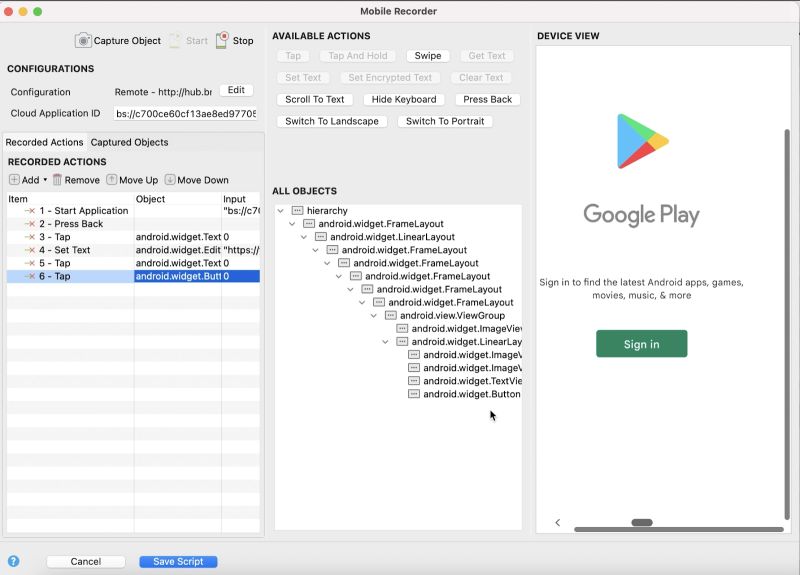The image size is (800, 575).
Task: Collapse the android.view.ViewGroup node
Action: tap(373, 315)
